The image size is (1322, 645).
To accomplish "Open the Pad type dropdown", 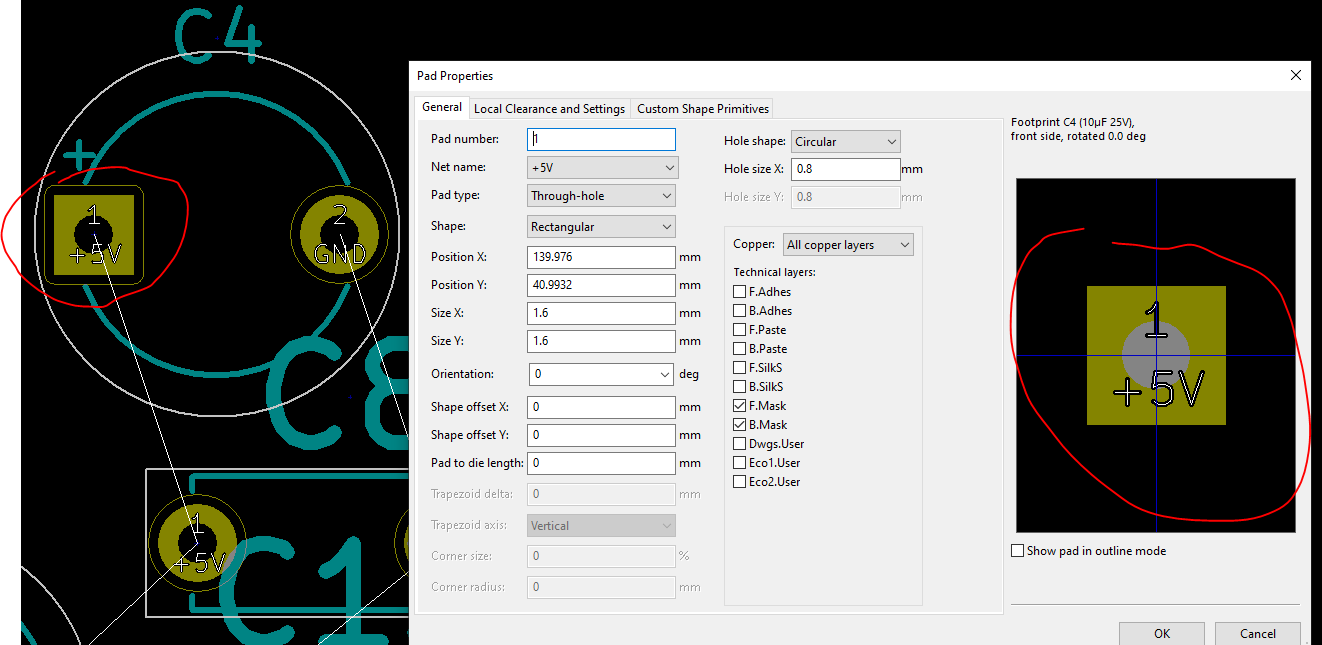I will (601, 196).
